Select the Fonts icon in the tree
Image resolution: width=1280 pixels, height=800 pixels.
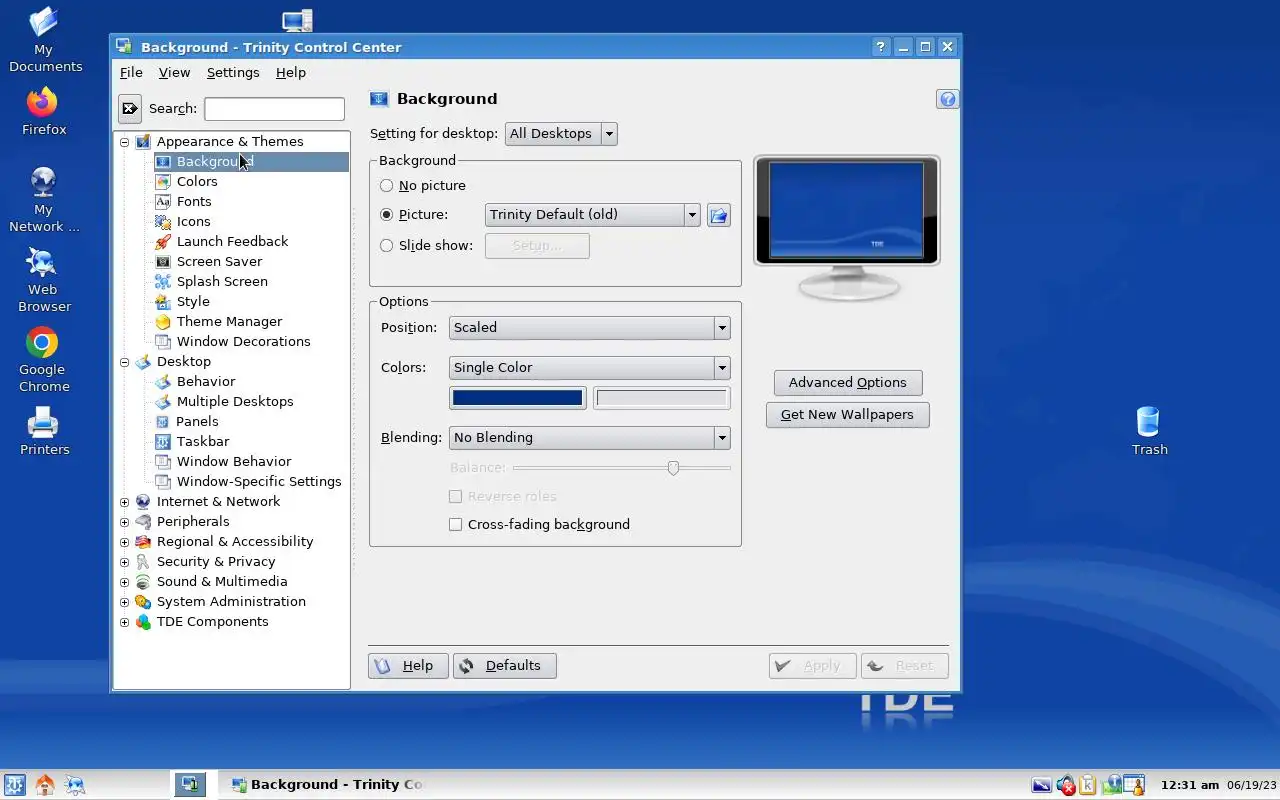[163, 201]
